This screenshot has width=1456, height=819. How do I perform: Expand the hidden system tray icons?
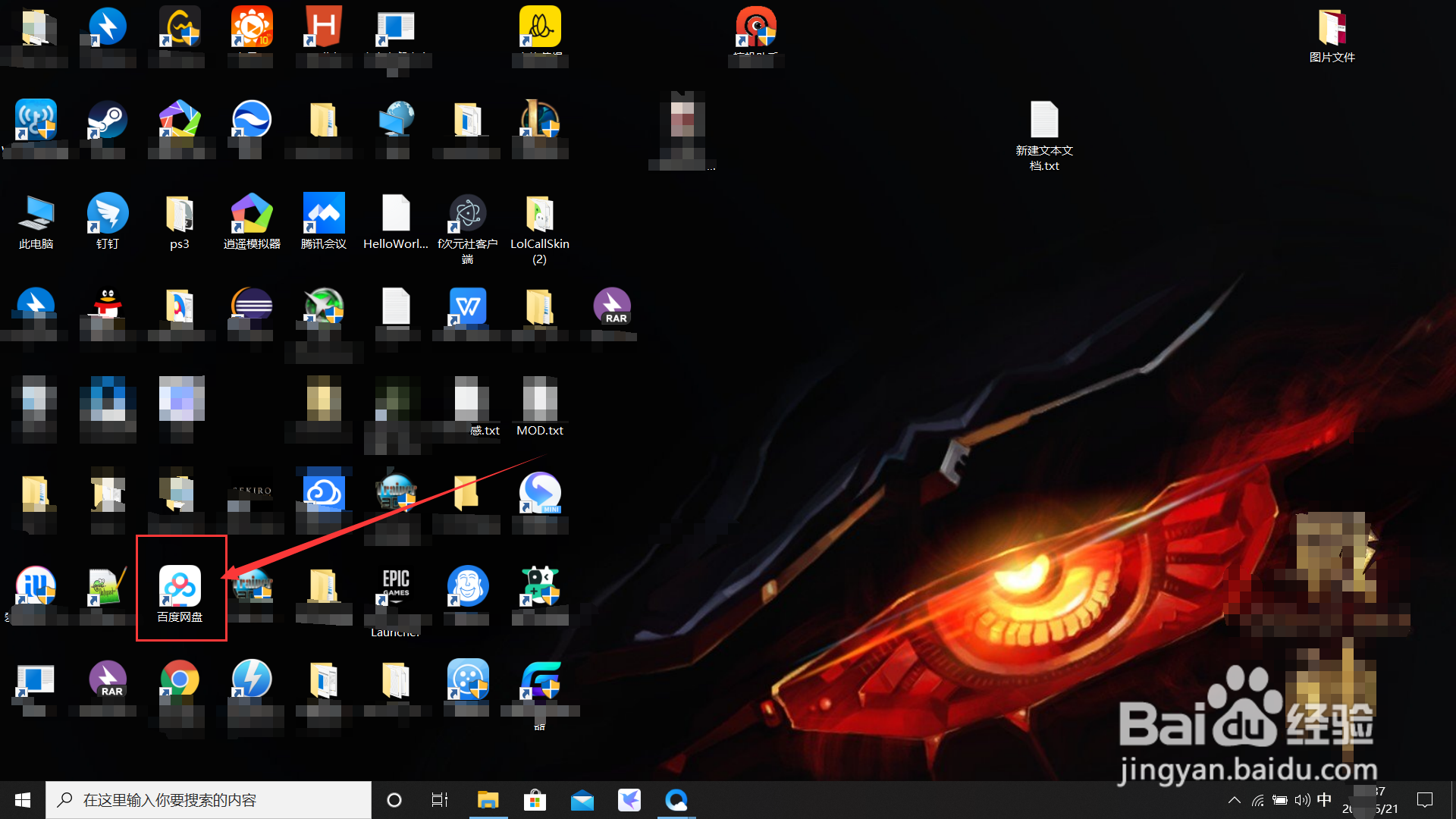tap(1235, 800)
